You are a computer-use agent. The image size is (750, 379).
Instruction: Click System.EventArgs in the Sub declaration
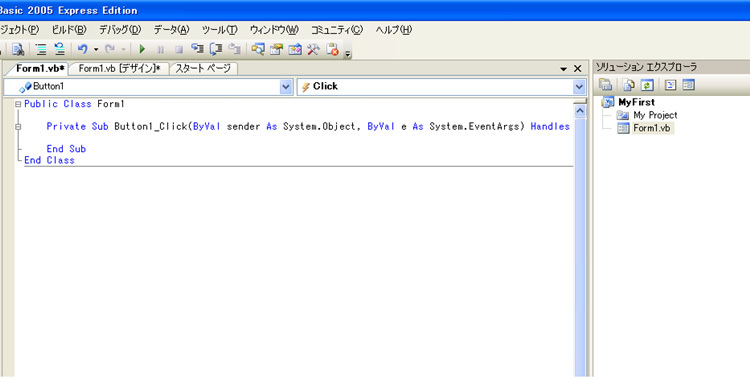point(474,127)
